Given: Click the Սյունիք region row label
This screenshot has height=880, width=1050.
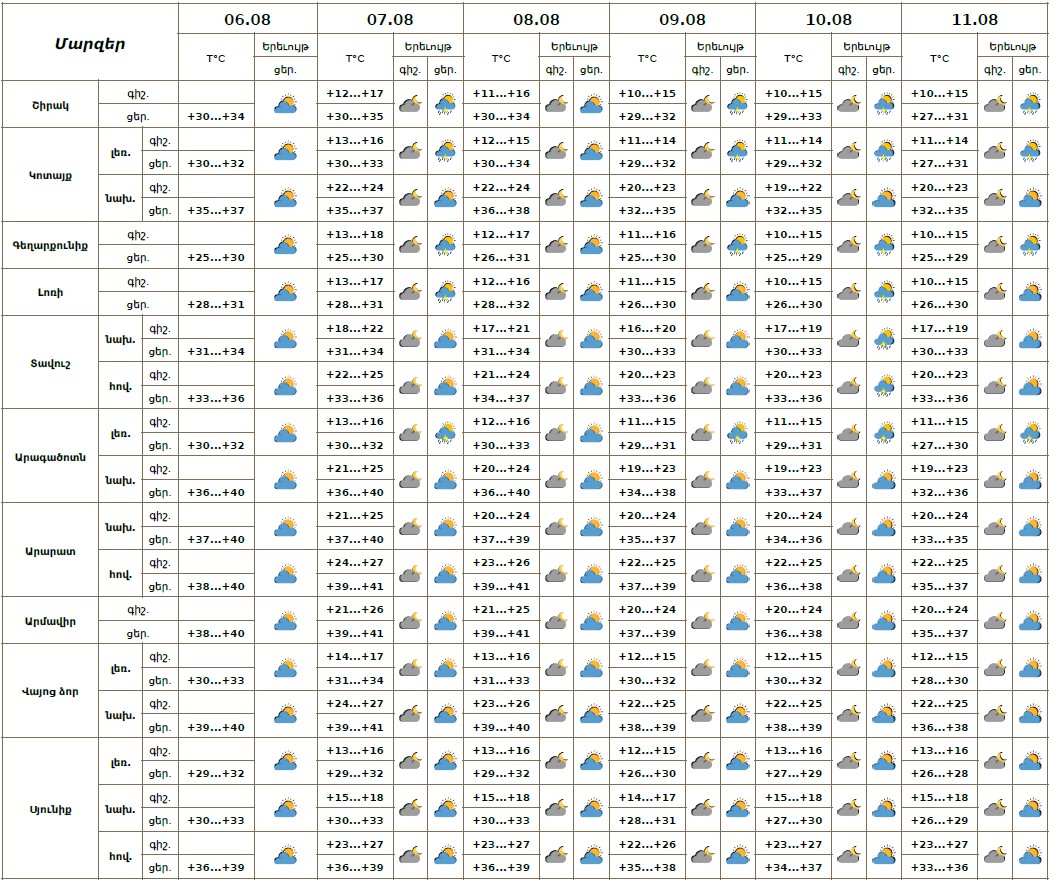Looking at the screenshot, I should click(50, 809).
